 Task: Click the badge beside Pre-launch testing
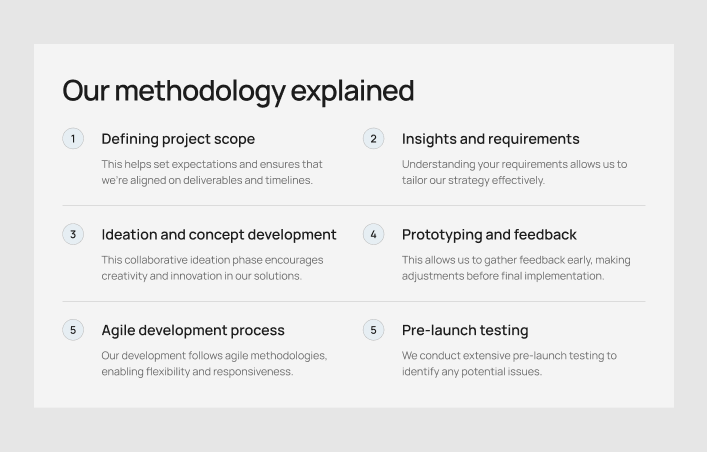tap(373, 330)
